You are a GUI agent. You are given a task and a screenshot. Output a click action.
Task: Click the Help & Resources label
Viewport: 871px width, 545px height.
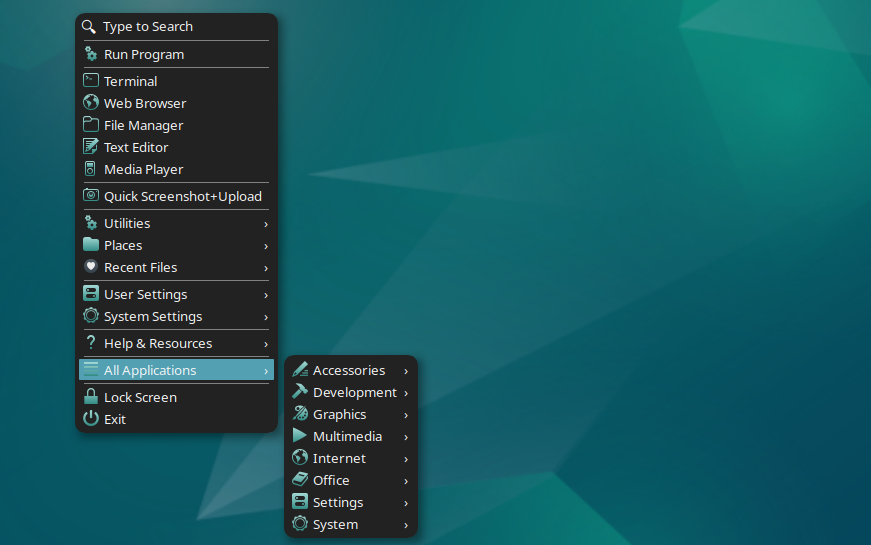tap(158, 343)
